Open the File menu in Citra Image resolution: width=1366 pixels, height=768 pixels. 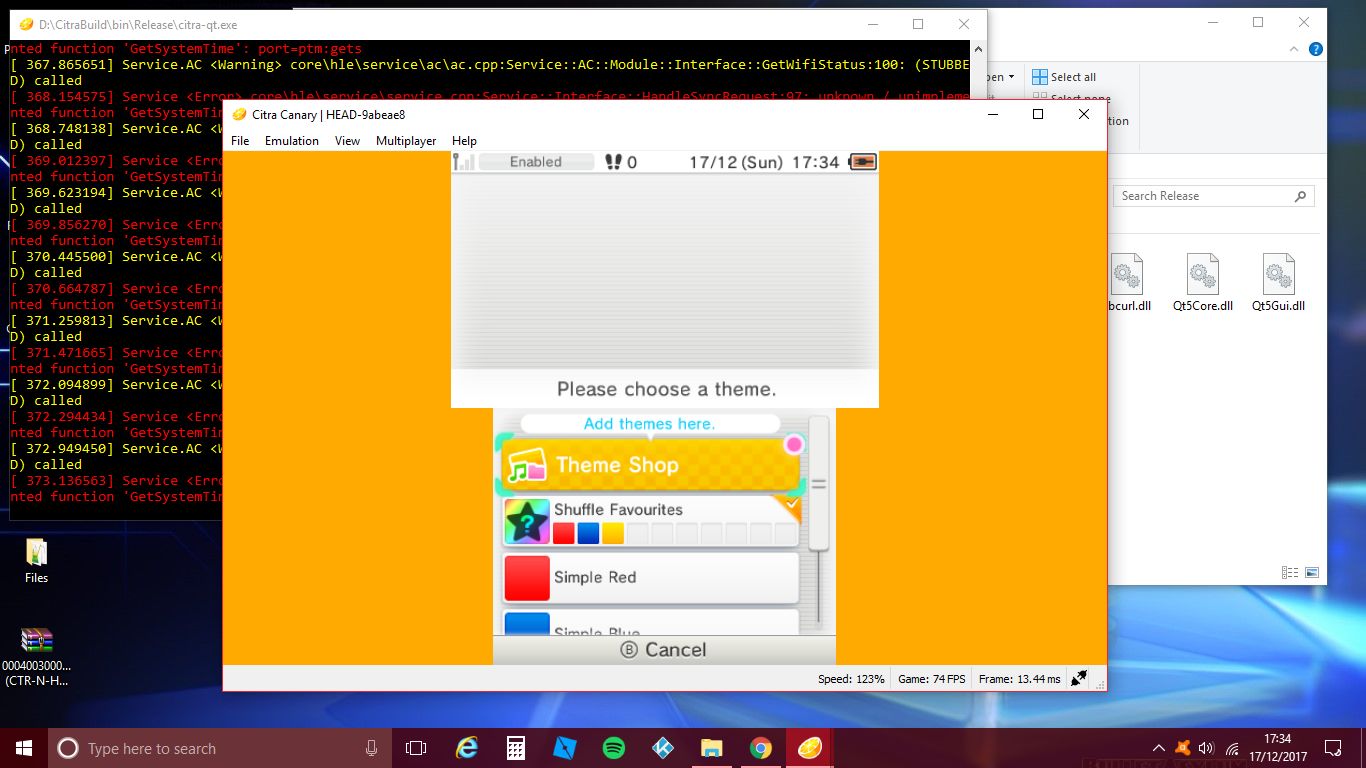click(x=240, y=141)
